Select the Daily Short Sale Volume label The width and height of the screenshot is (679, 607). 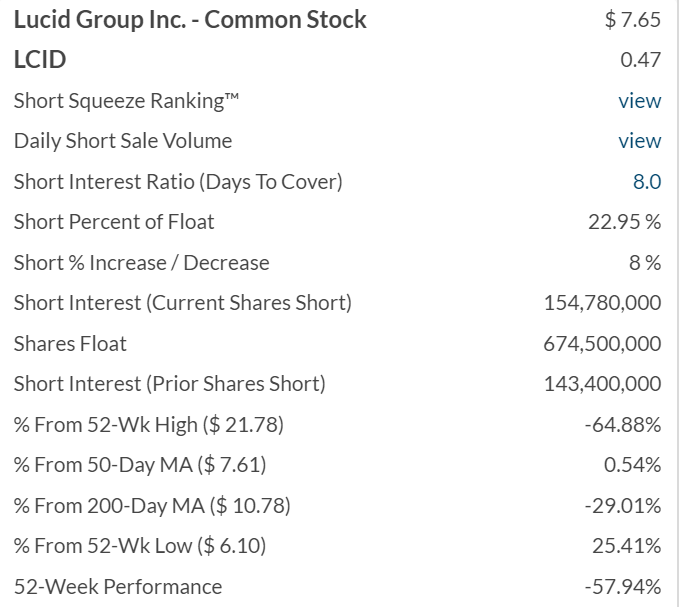pos(123,141)
